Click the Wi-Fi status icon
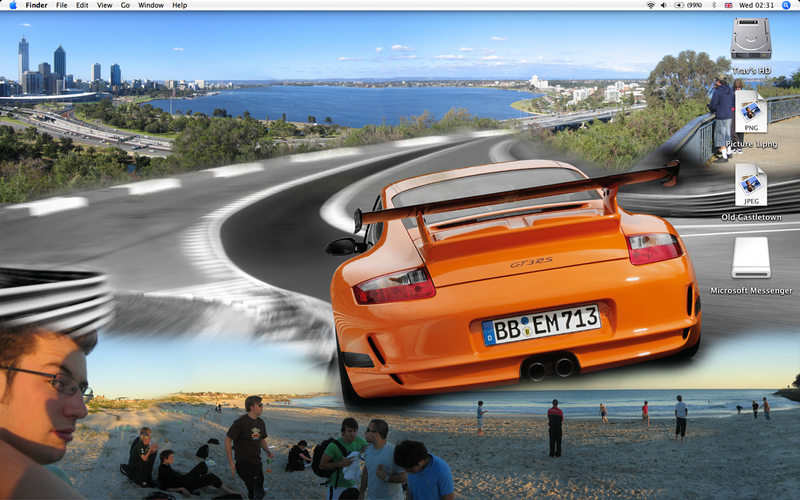The image size is (800, 500). (650, 5)
